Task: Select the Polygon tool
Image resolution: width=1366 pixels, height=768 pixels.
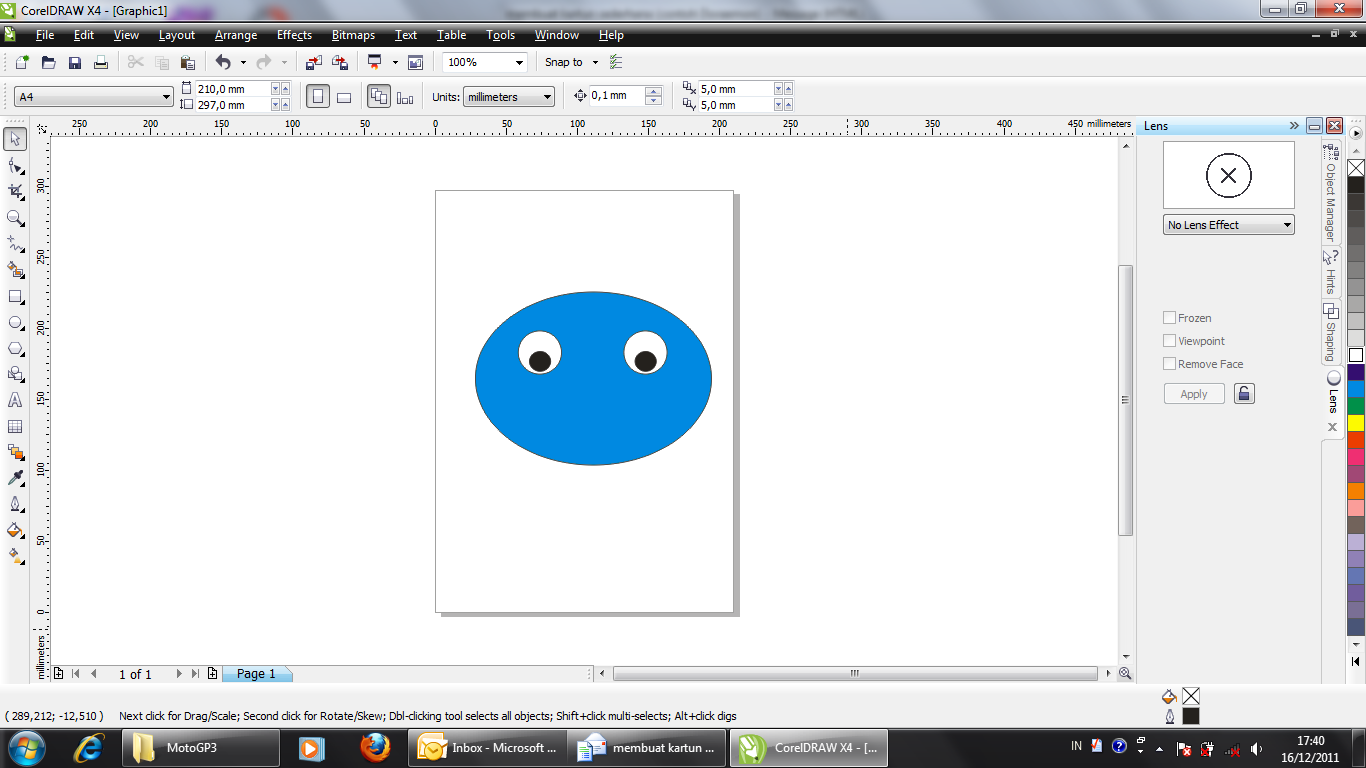Action: tap(15, 348)
